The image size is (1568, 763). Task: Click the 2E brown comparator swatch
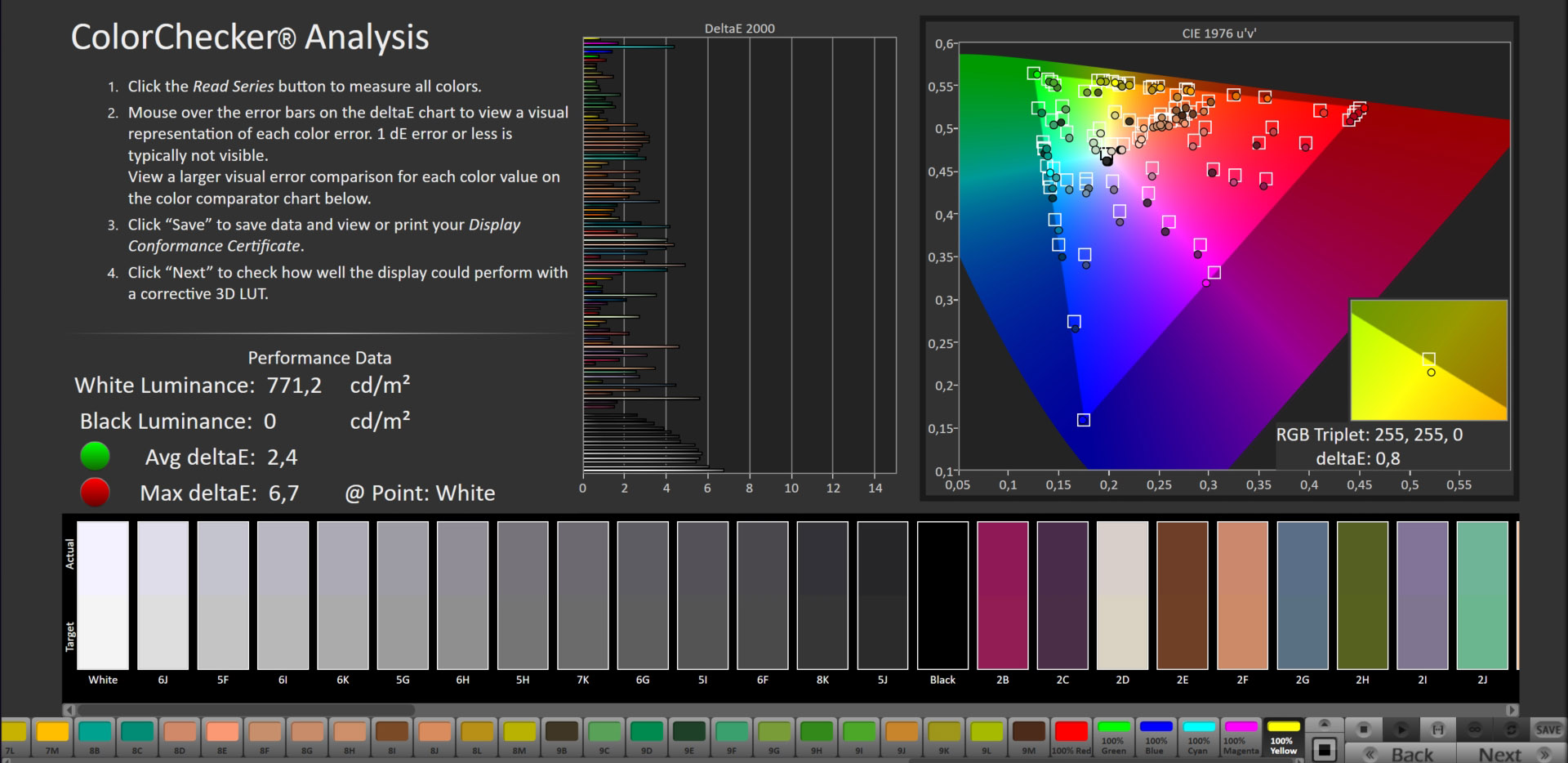[x=1183, y=596]
